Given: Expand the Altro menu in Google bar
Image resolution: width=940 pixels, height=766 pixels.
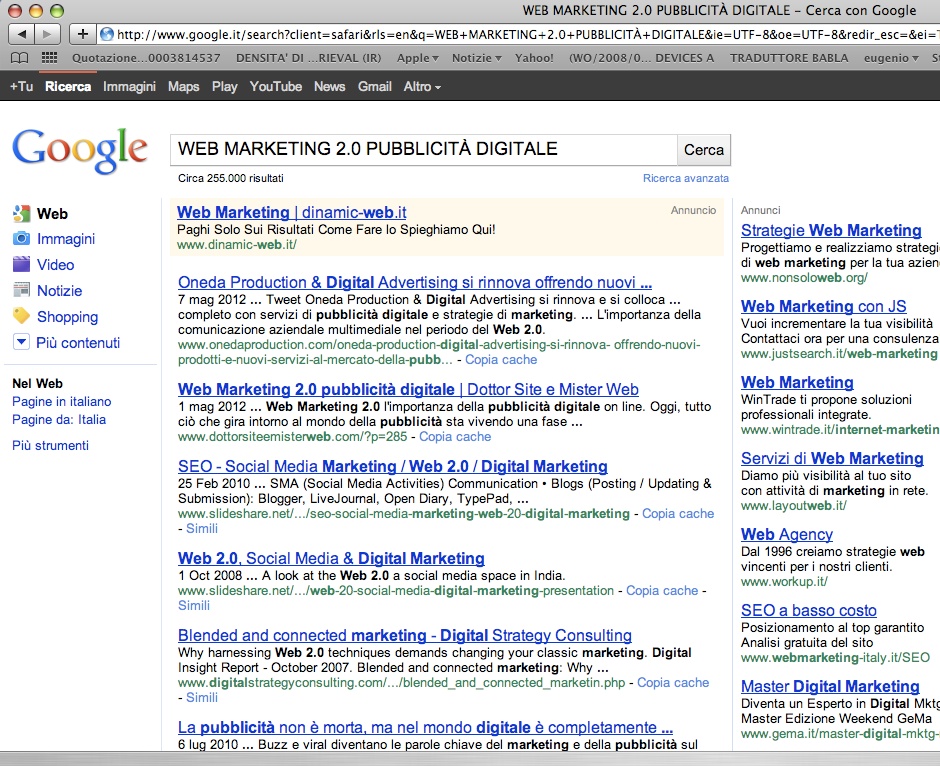Looking at the screenshot, I should [422, 87].
